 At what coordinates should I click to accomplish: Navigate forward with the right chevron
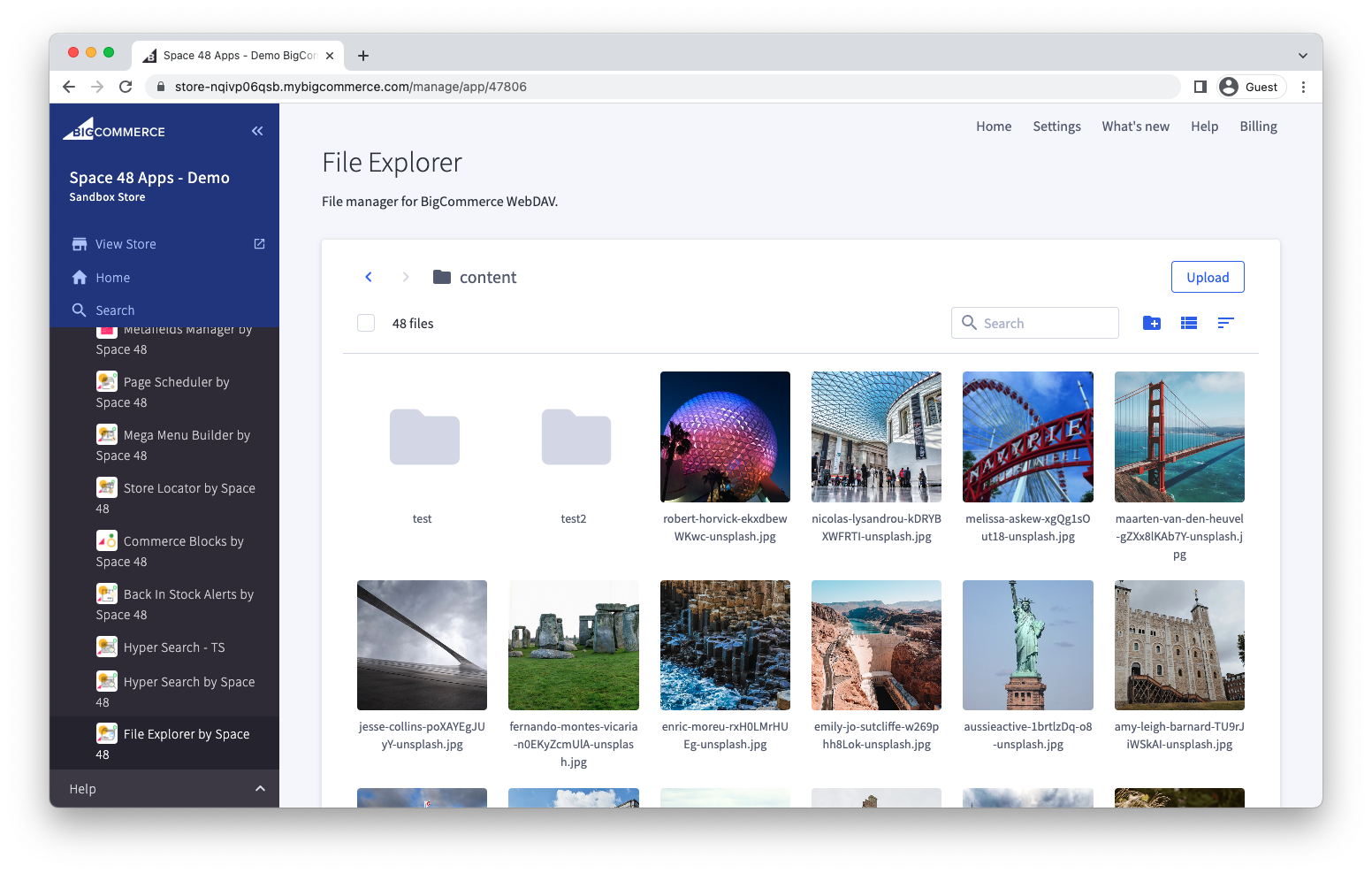tap(406, 277)
